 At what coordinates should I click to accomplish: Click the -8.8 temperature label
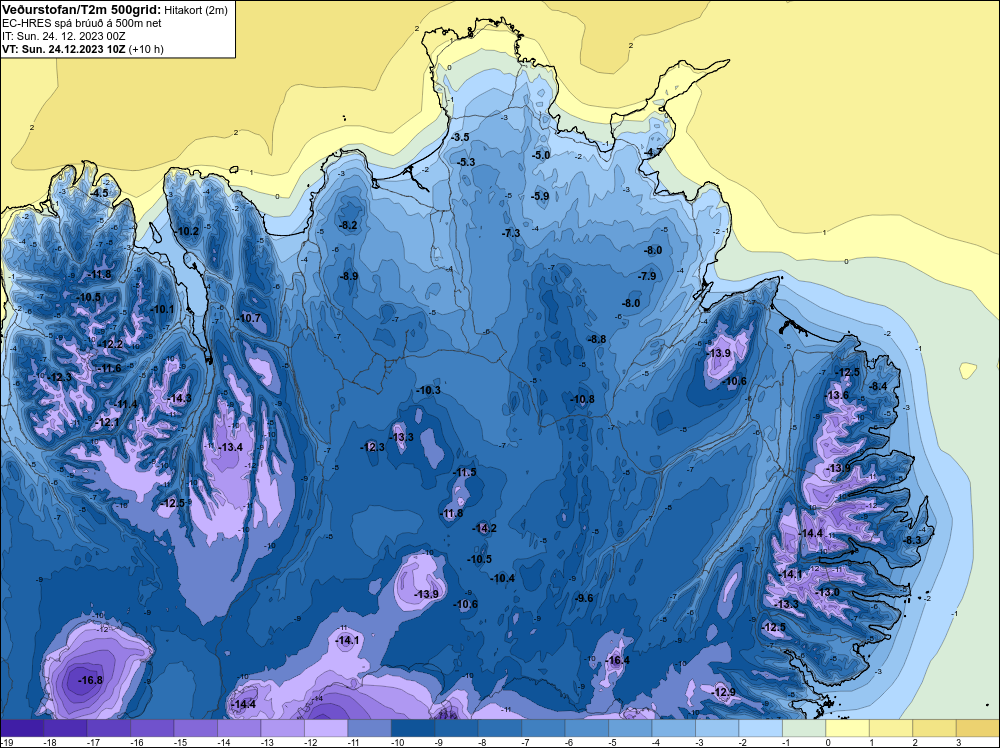coord(596,339)
